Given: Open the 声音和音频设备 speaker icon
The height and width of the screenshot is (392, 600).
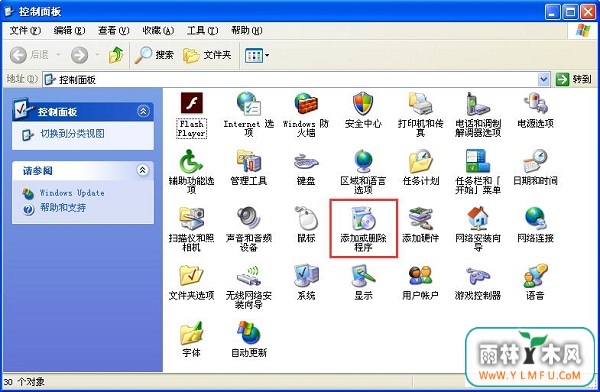Looking at the screenshot, I should (248, 218).
